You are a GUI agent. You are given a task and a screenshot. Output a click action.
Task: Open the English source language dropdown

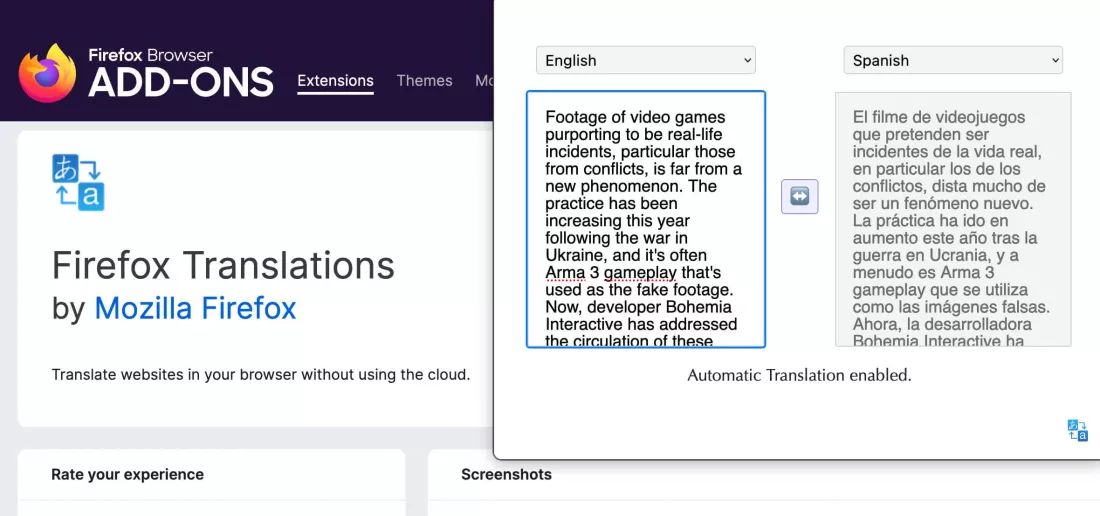tap(645, 60)
